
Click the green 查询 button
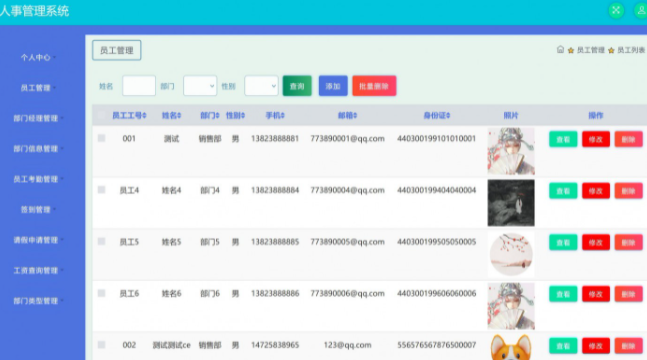[297, 86]
